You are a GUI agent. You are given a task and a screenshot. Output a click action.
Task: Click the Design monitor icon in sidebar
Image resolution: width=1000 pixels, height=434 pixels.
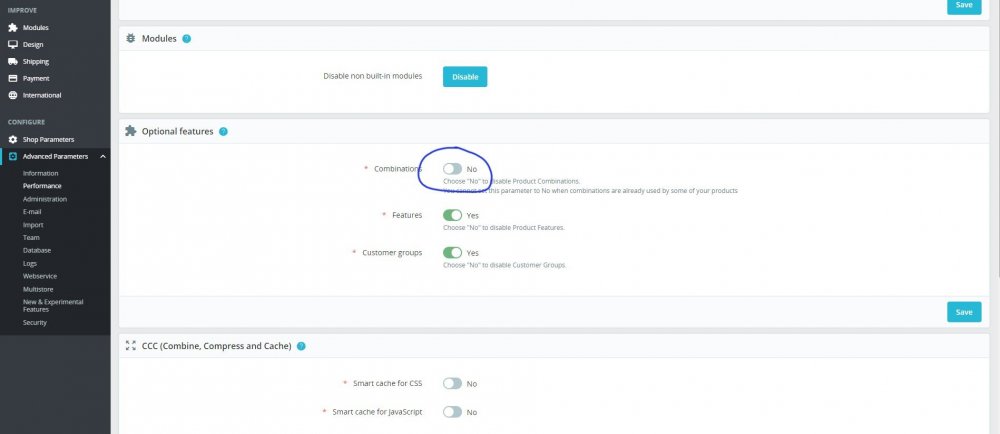pos(13,45)
